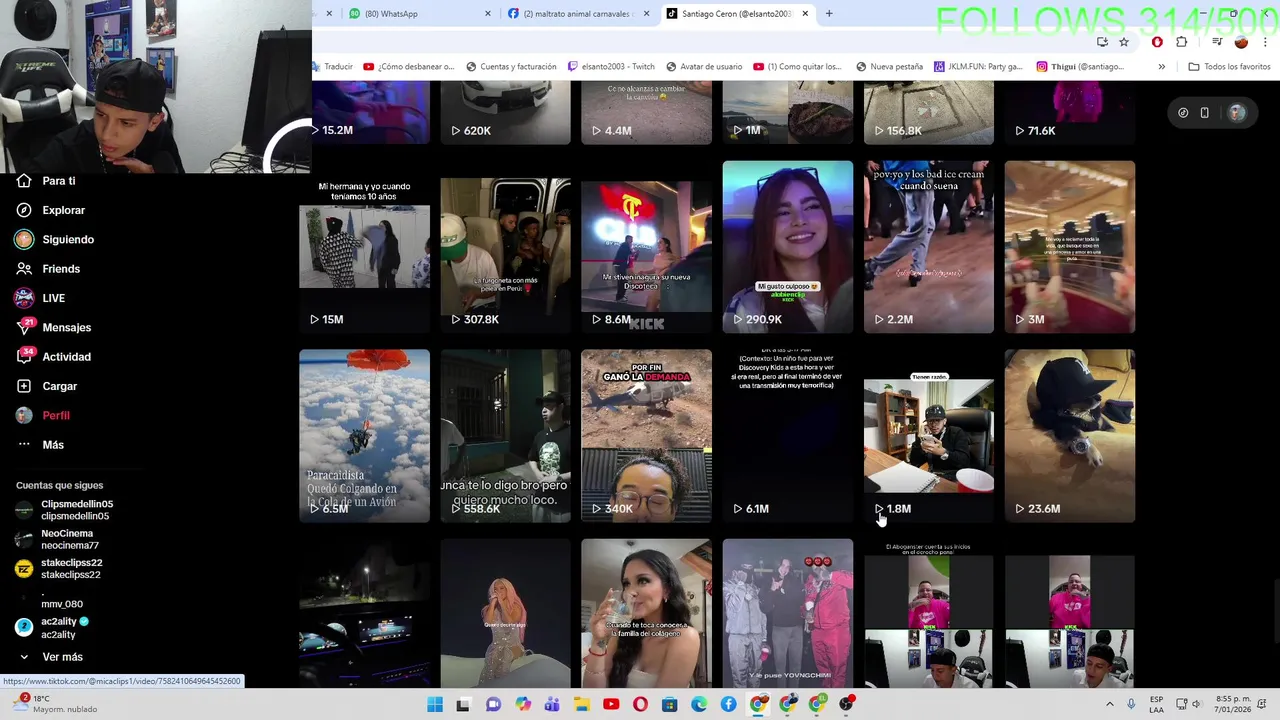Viewport: 1280px width, 720px height.
Task: Open the Paracaidista video with 6.5M views
Action: pos(364,436)
